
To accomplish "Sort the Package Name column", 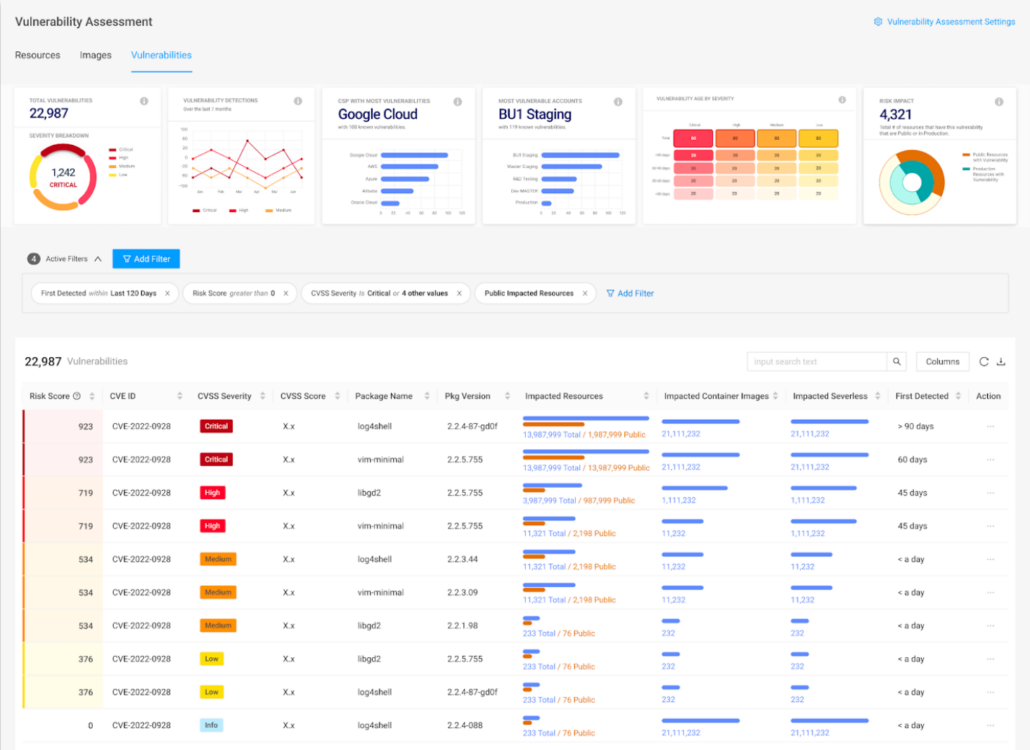I will tap(428, 395).
